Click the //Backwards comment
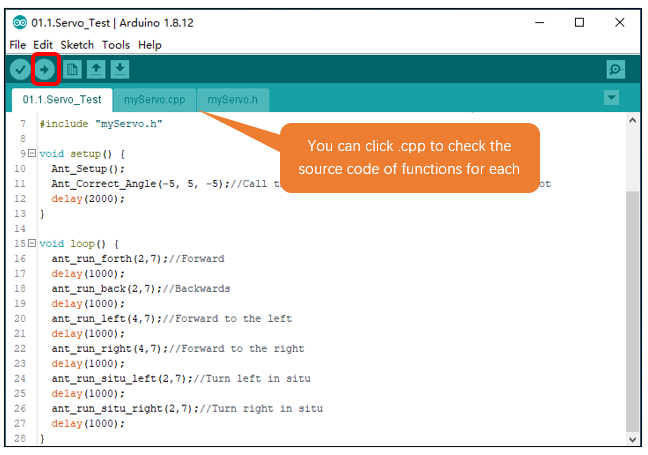The image size is (648, 455). [x=197, y=288]
